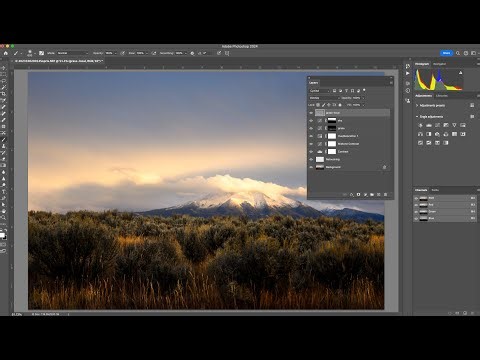Select the Rectangular Marquee tool
The width and height of the screenshot is (480, 360).
[3, 74]
